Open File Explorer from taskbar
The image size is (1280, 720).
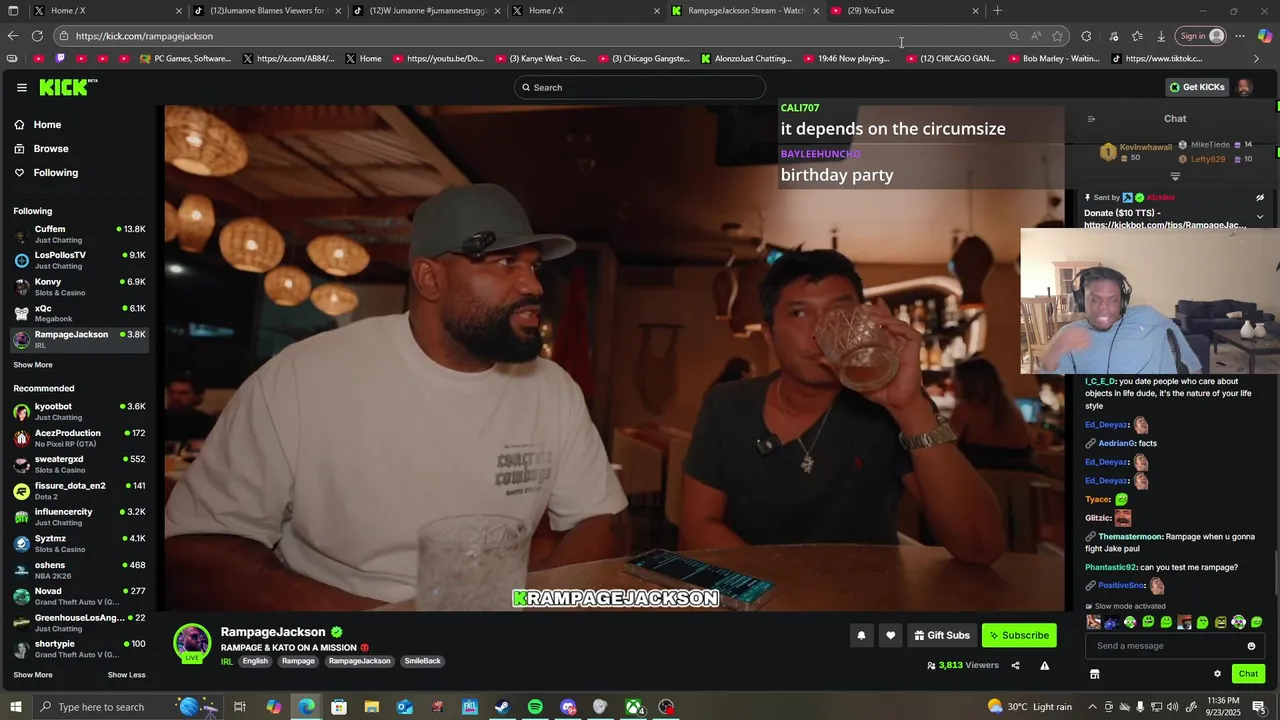point(372,707)
